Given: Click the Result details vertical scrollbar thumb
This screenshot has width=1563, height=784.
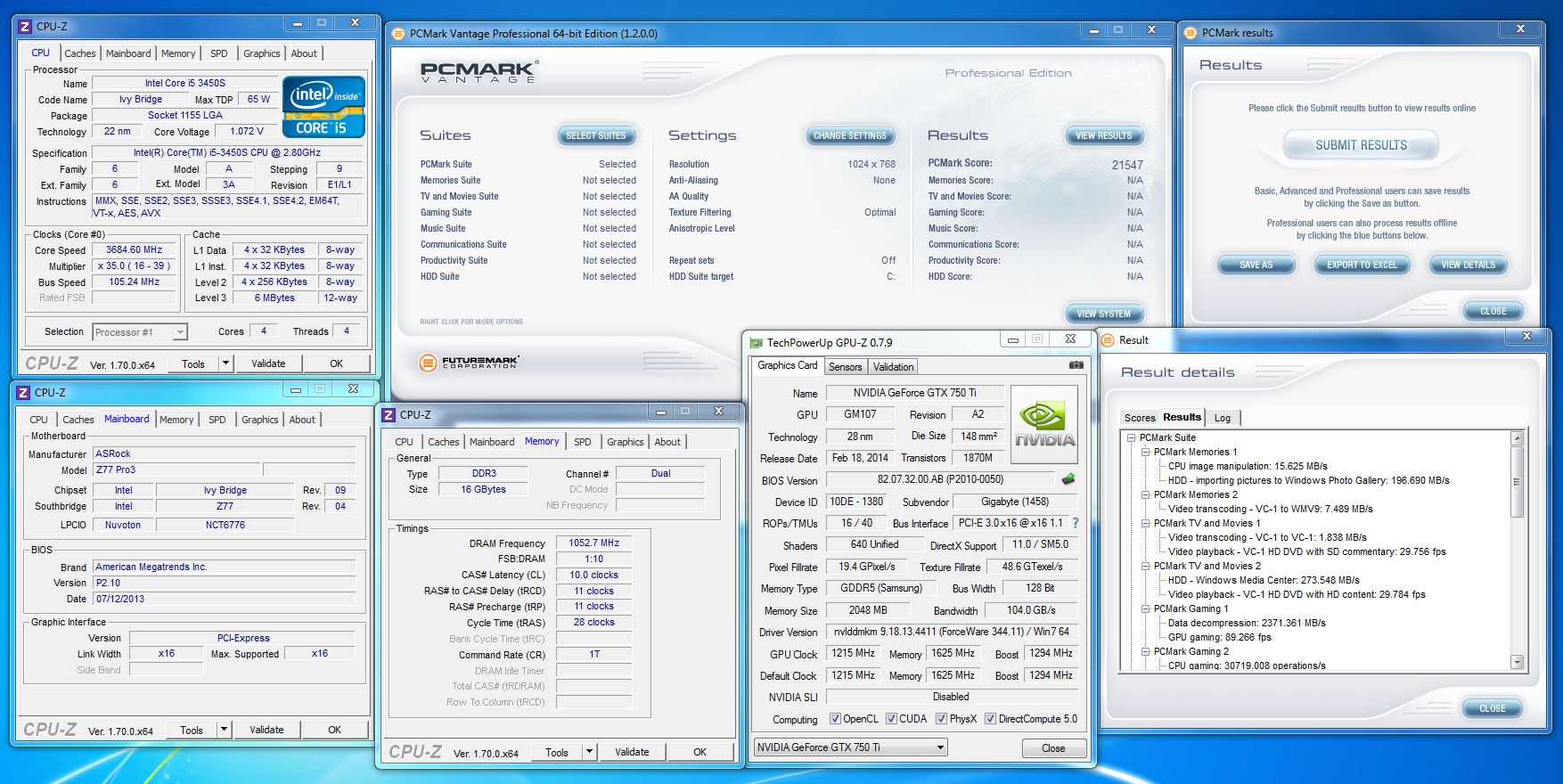Looking at the screenshot, I should tap(1518, 481).
